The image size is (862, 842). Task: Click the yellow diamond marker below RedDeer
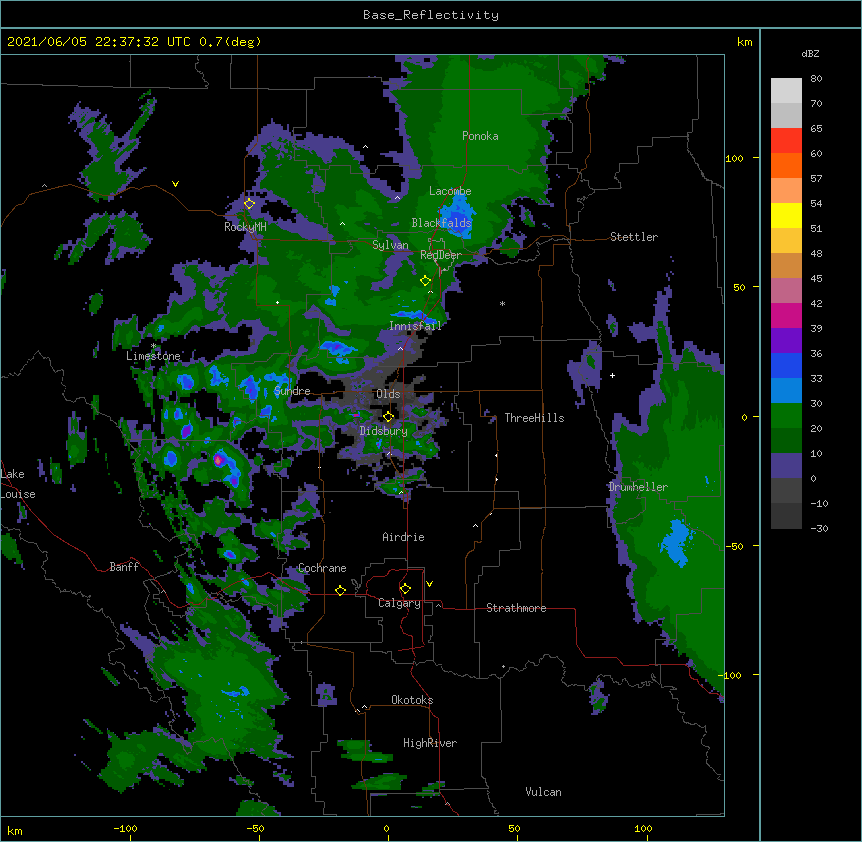425,281
